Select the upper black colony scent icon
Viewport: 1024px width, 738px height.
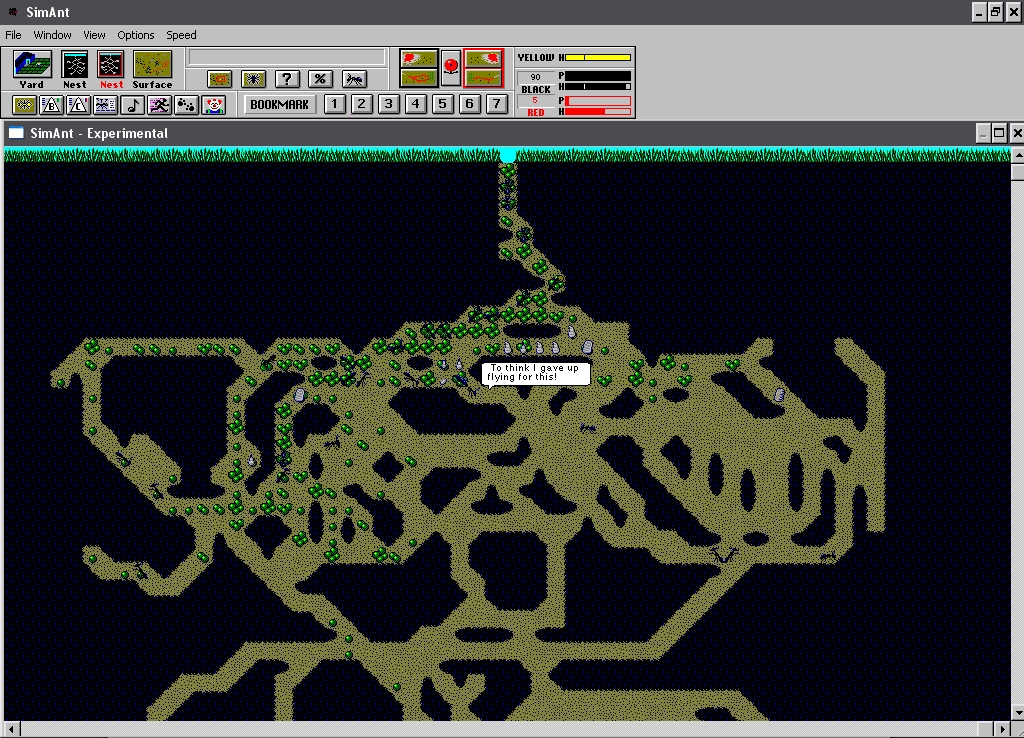(x=418, y=59)
